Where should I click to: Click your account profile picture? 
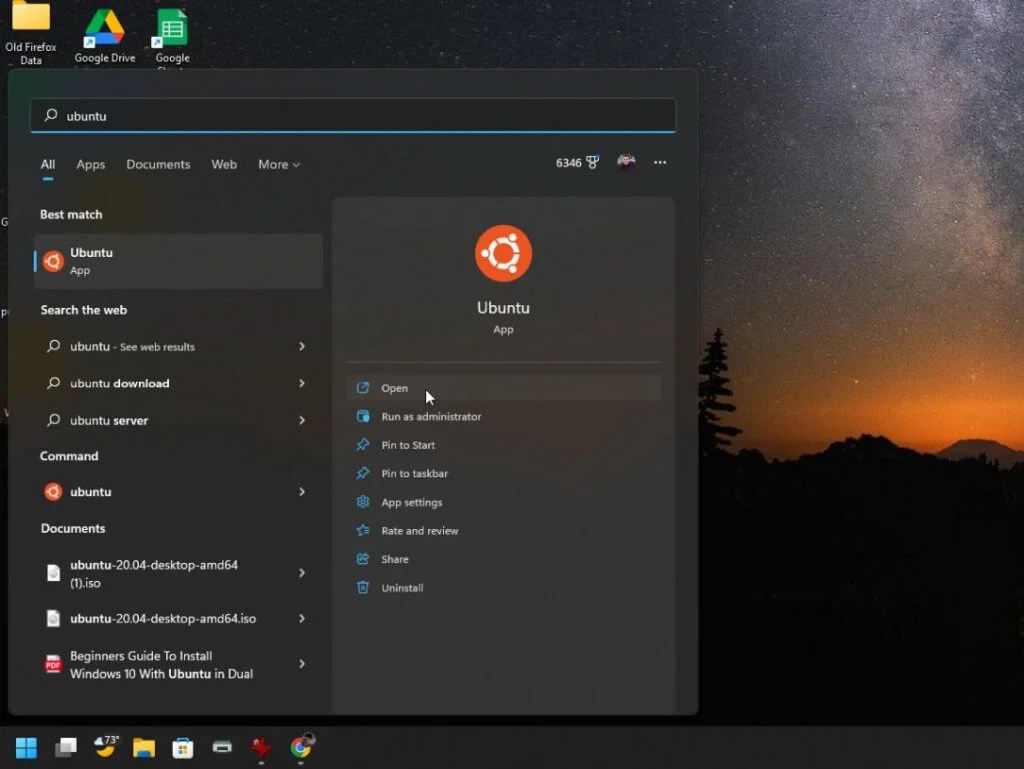click(x=627, y=161)
